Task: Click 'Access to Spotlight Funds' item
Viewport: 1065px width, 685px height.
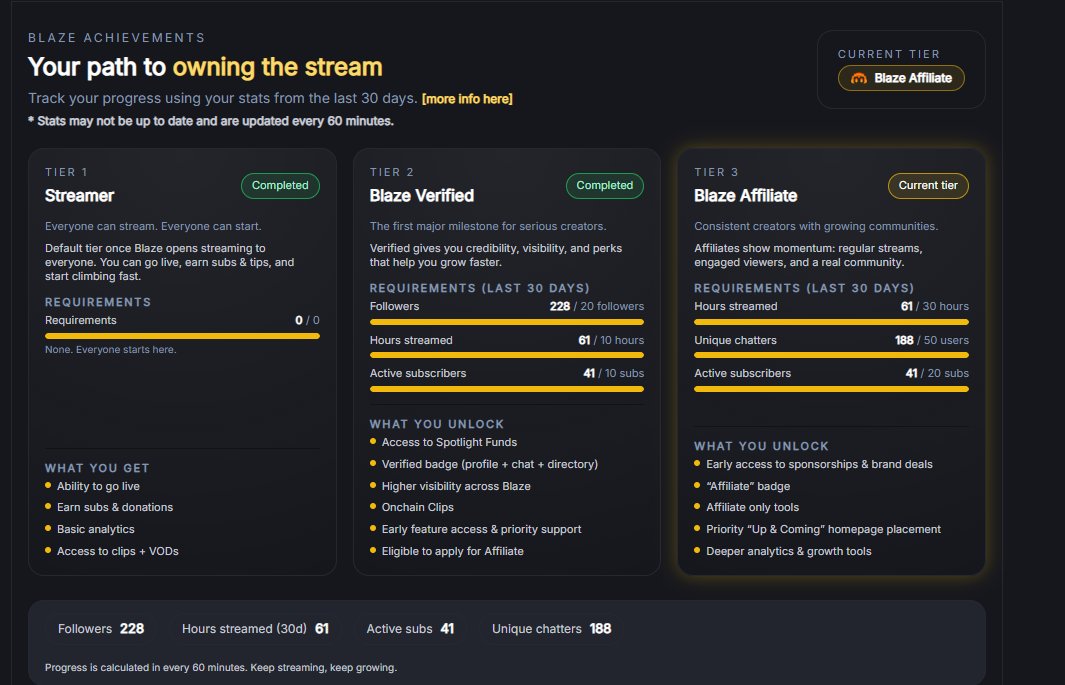Action: 449,442
